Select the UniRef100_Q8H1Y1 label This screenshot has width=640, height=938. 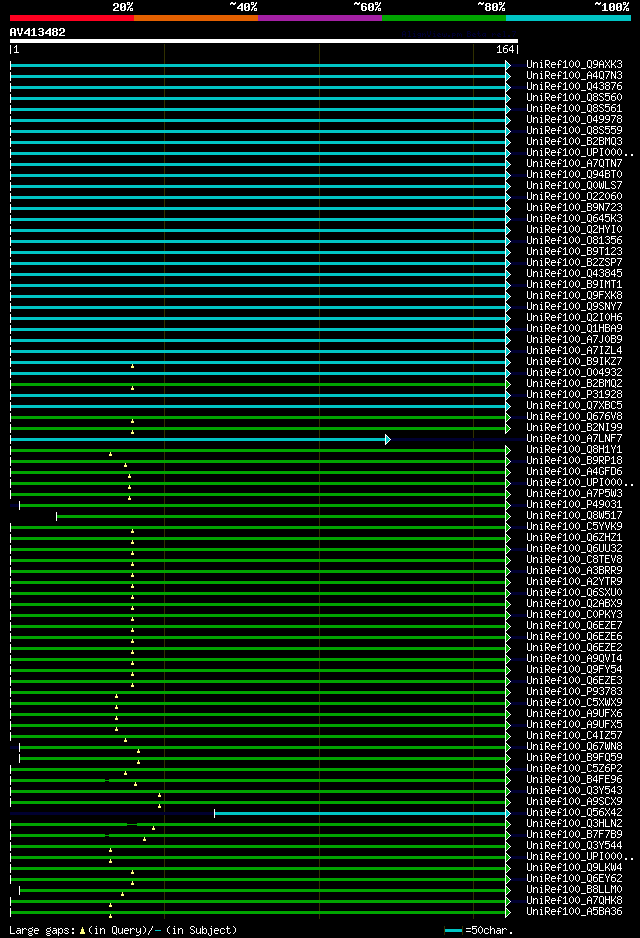click(x=574, y=449)
